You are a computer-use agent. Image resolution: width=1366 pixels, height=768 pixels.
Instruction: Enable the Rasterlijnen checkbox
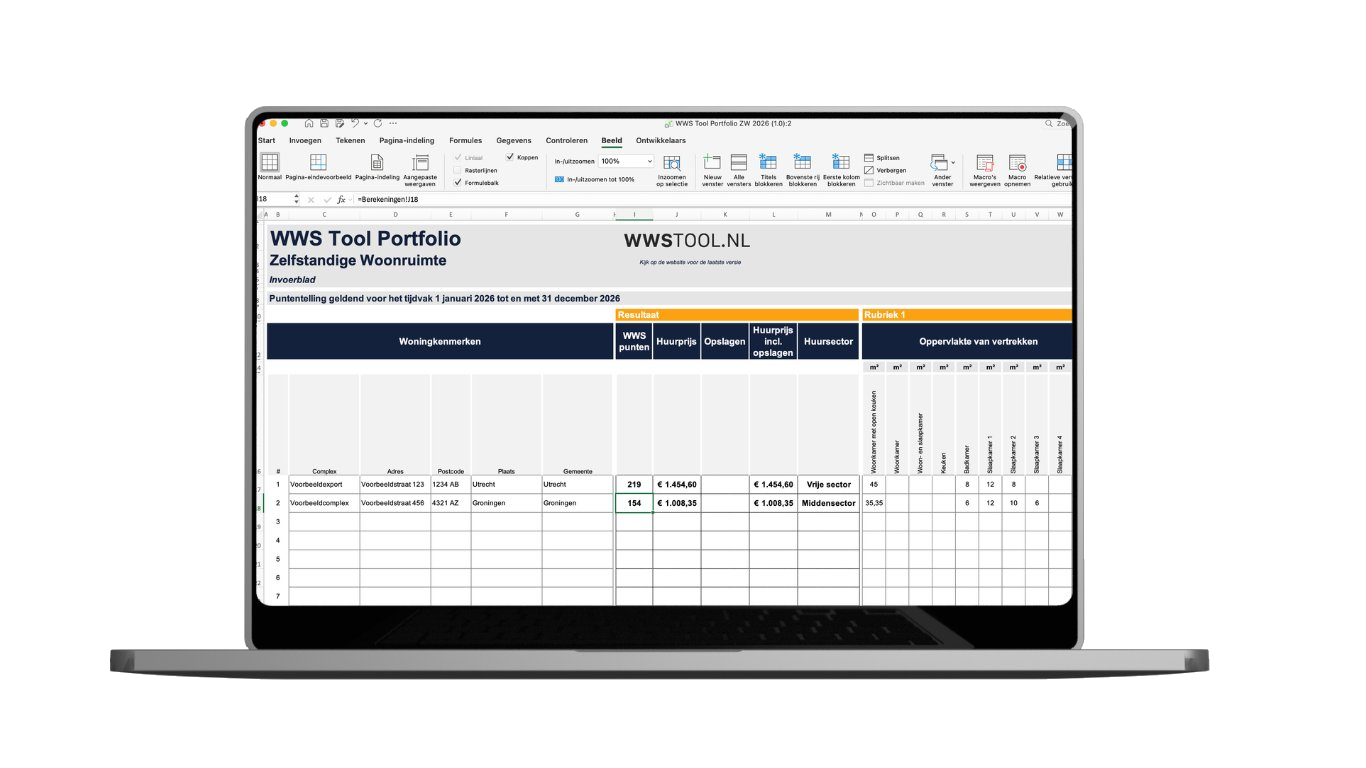458,170
